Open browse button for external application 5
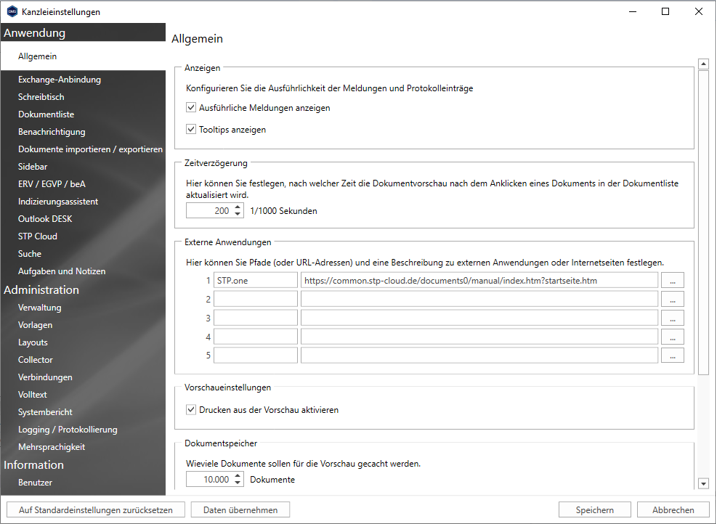Image resolution: width=716 pixels, height=525 pixels. tap(672, 355)
